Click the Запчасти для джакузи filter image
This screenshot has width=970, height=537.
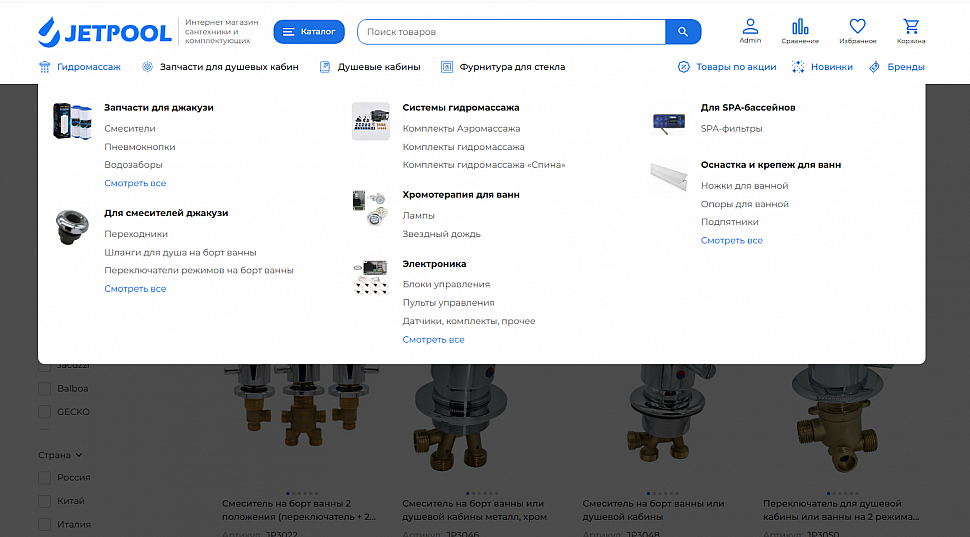[x=72, y=121]
